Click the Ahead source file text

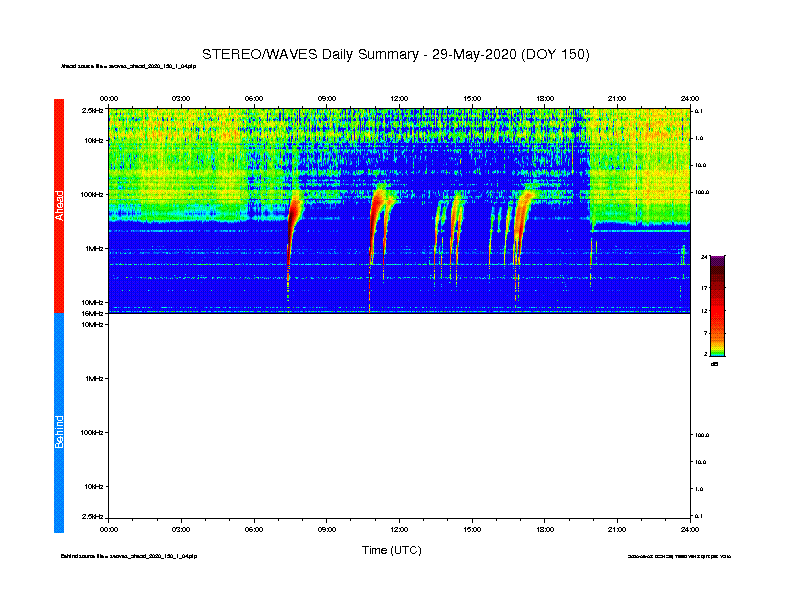(x=128, y=66)
